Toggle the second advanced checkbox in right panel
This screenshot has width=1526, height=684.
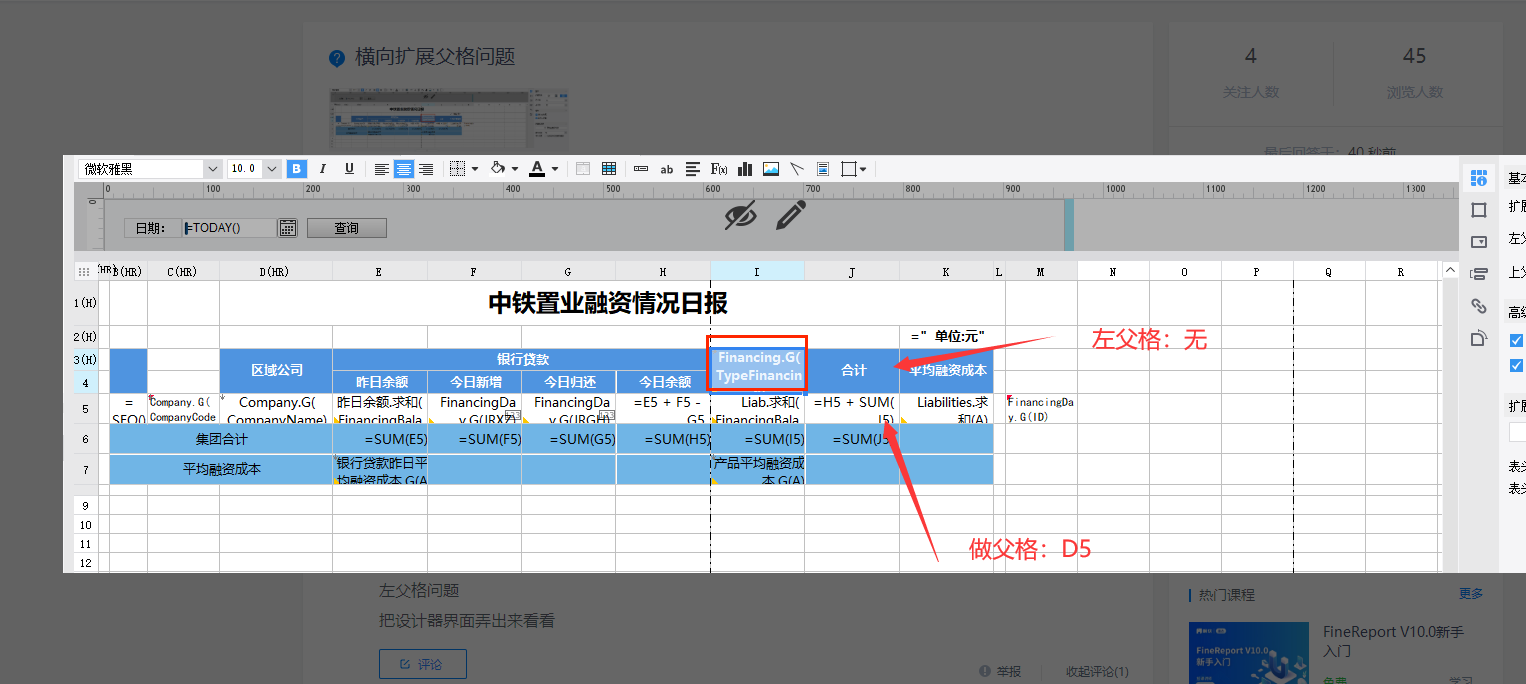pyautogui.click(x=1517, y=365)
